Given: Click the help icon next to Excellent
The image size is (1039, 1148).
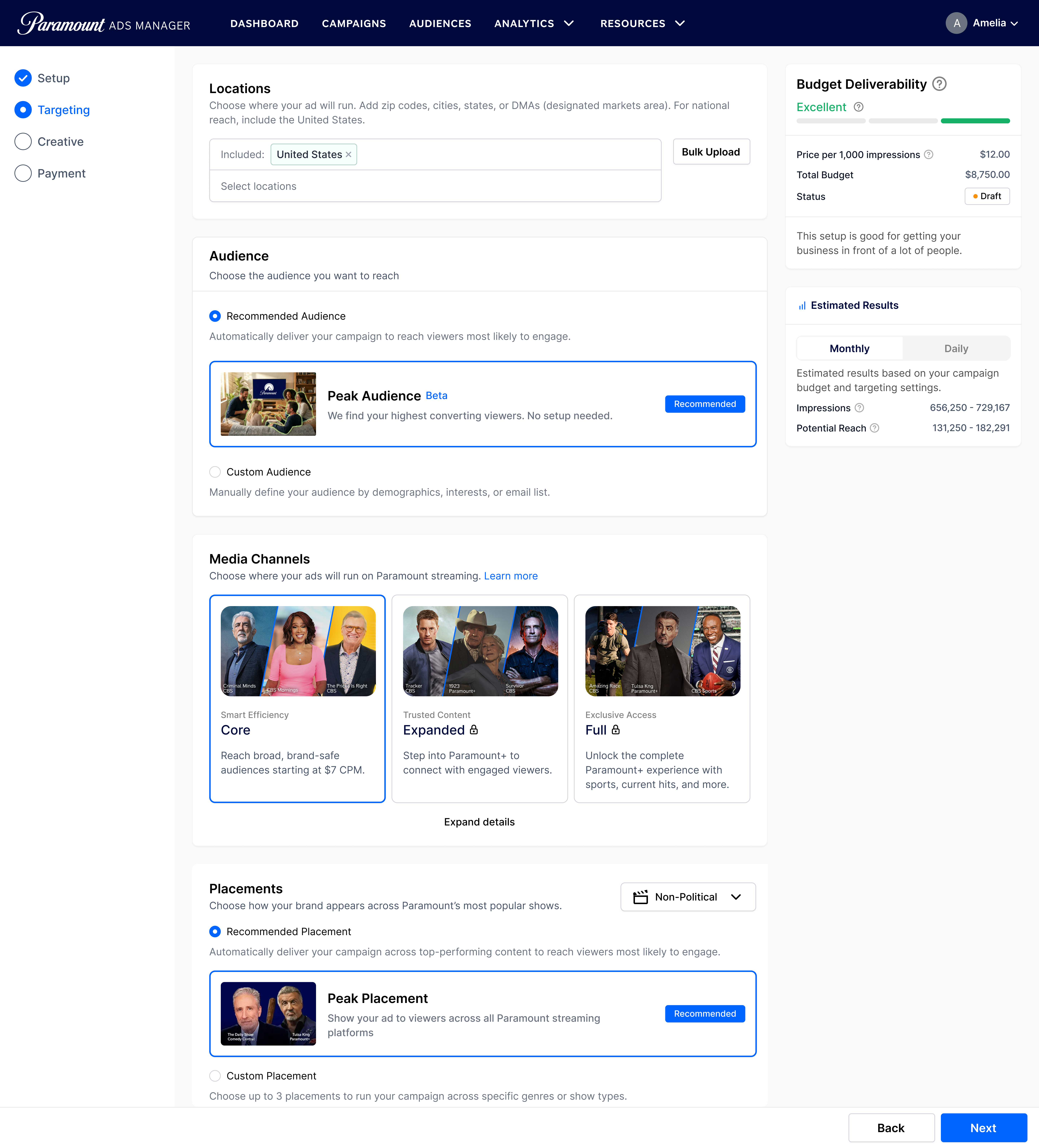Looking at the screenshot, I should click(x=858, y=107).
